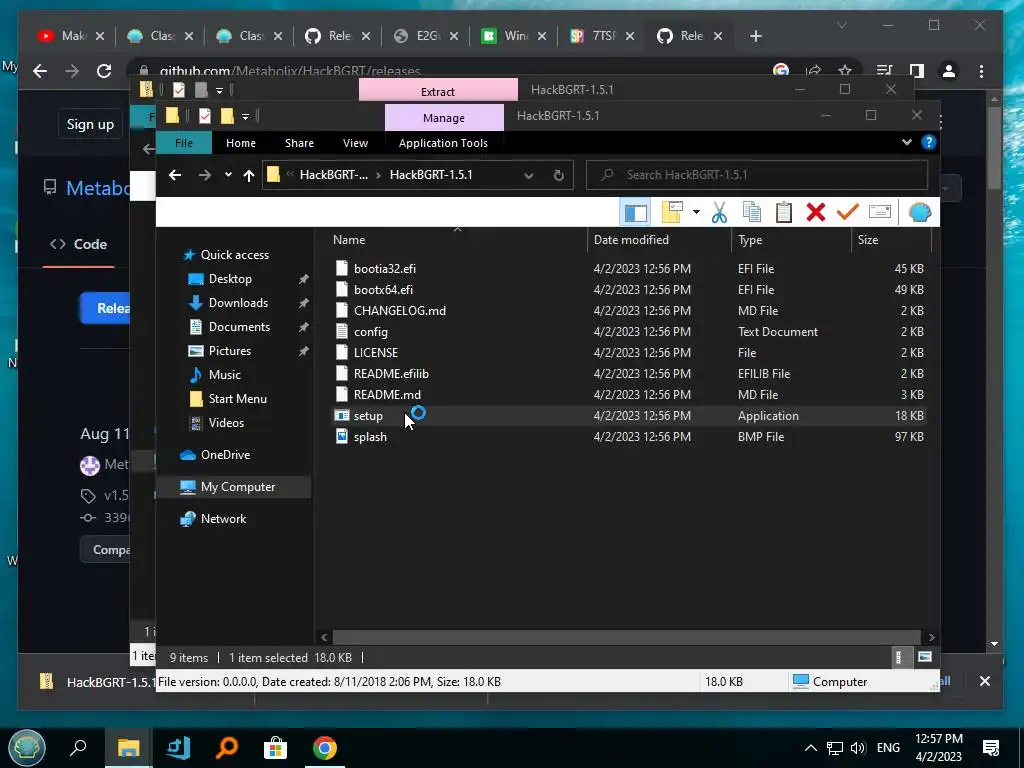Image resolution: width=1024 pixels, height=768 pixels.
Task: Open the File ribbon tab
Action: (x=184, y=143)
